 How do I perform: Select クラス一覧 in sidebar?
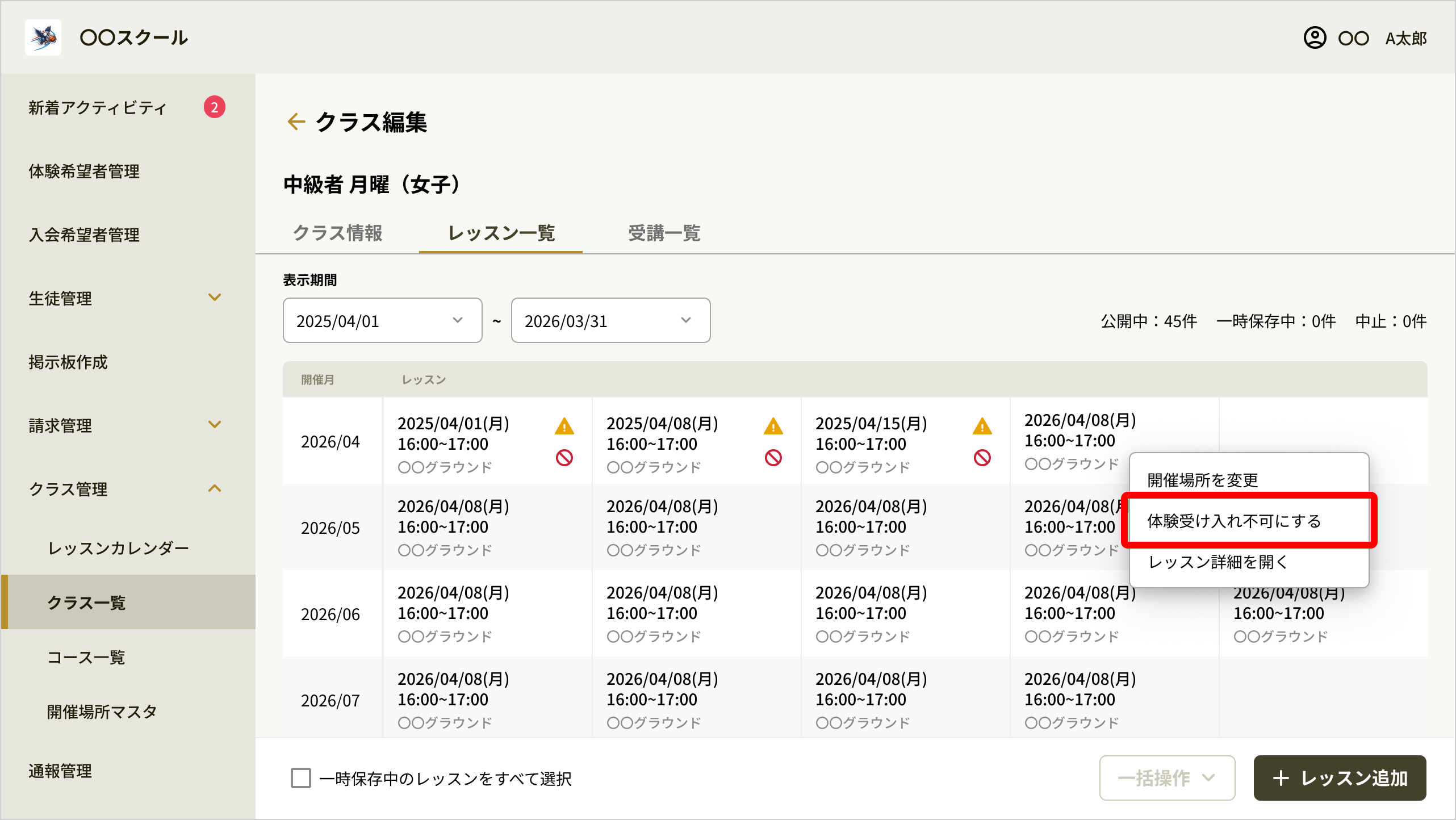click(128, 602)
